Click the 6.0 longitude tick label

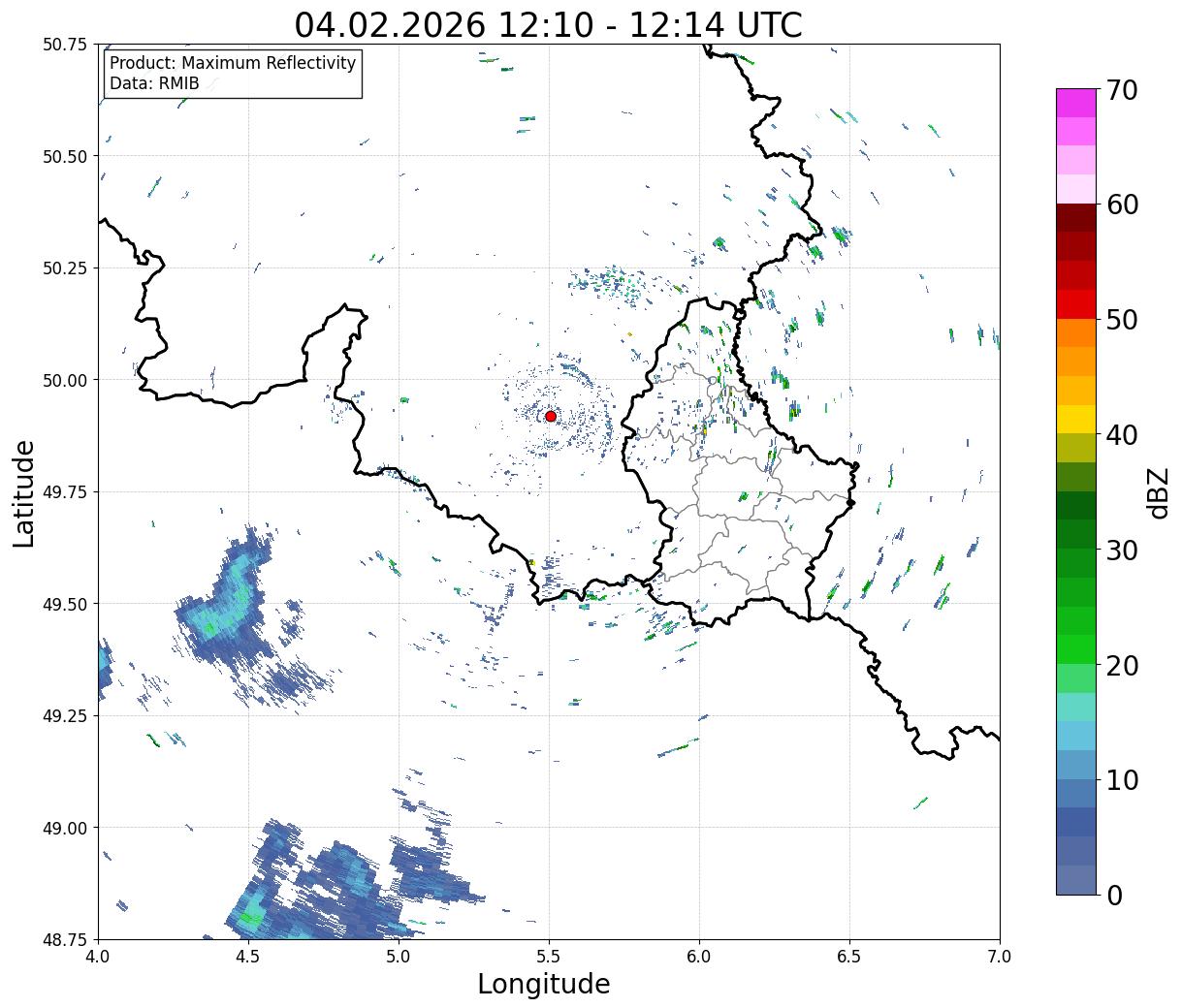[x=699, y=957]
